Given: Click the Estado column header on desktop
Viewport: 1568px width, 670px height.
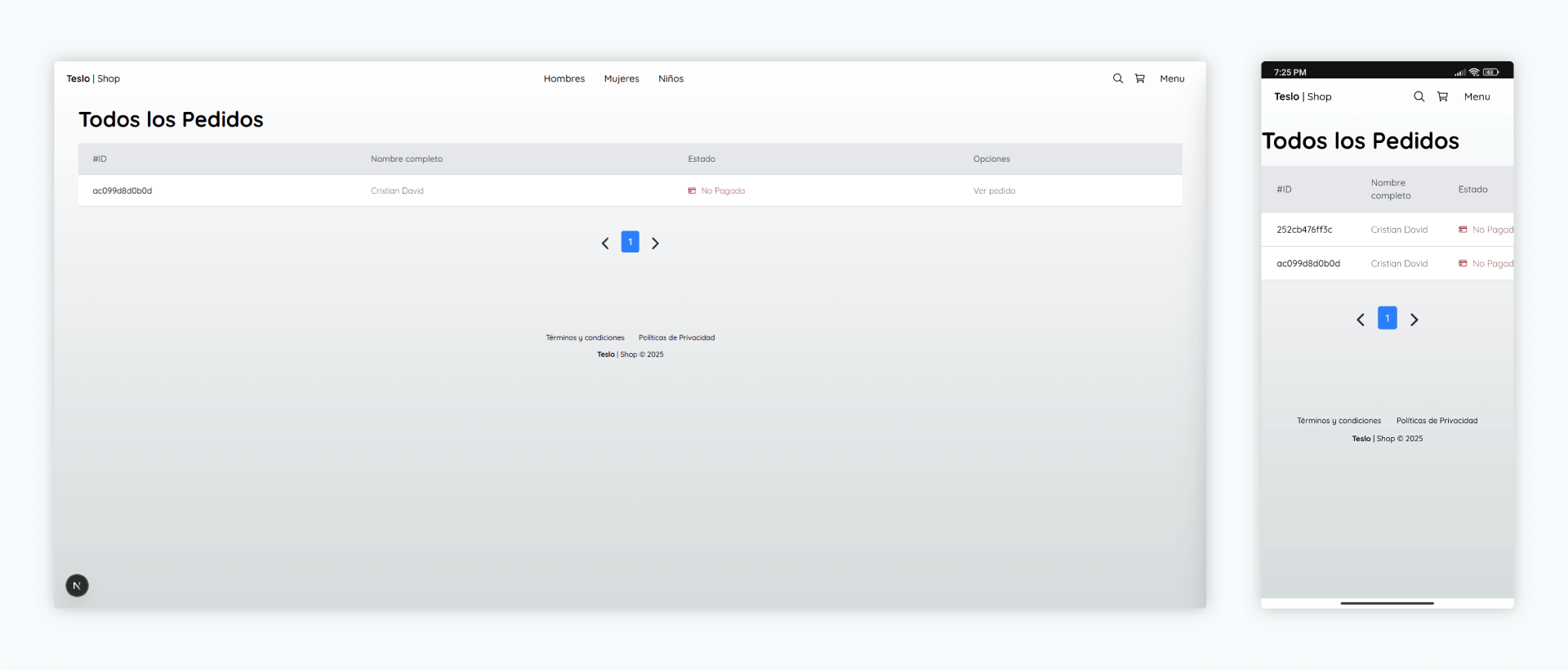Looking at the screenshot, I should tap(702, 159).
